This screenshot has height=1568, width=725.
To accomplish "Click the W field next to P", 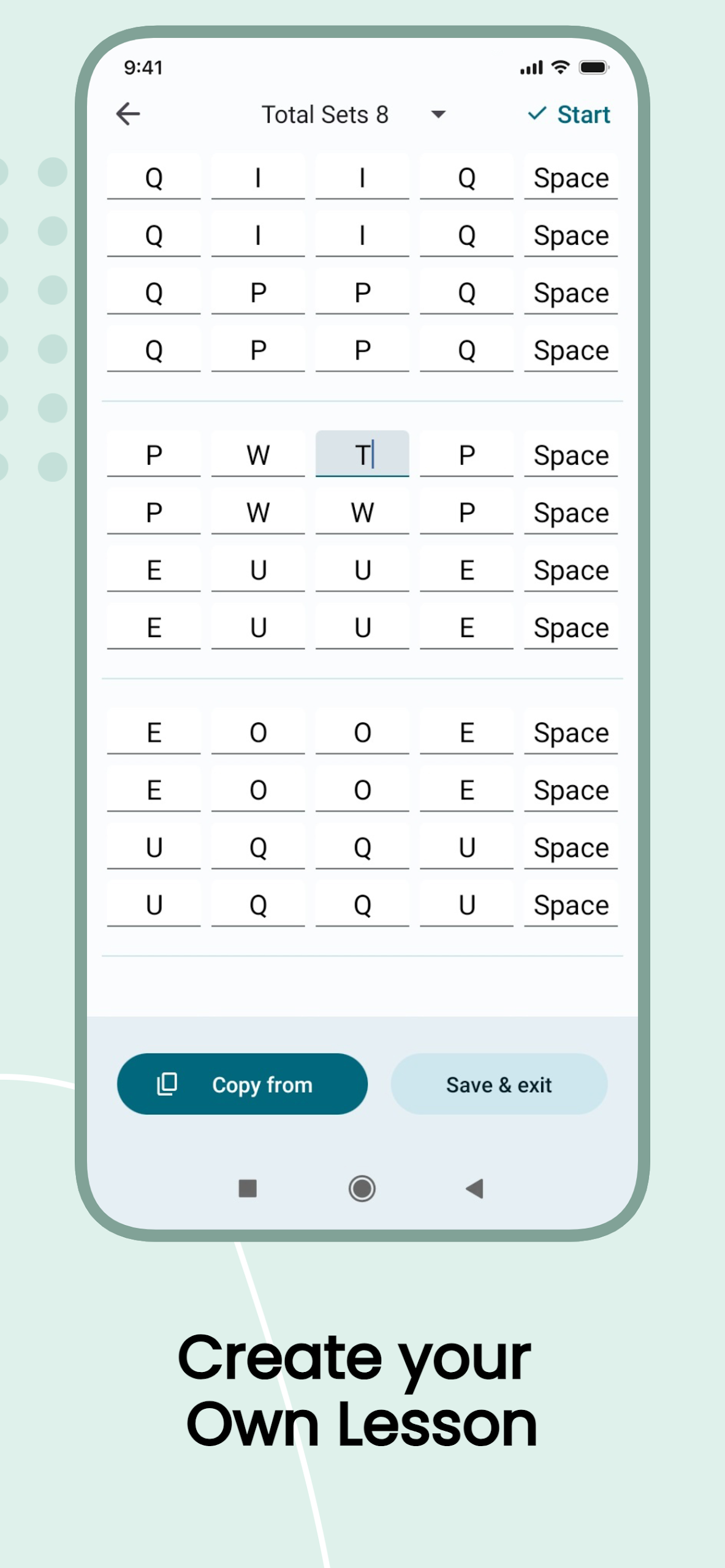I will 257,454.
